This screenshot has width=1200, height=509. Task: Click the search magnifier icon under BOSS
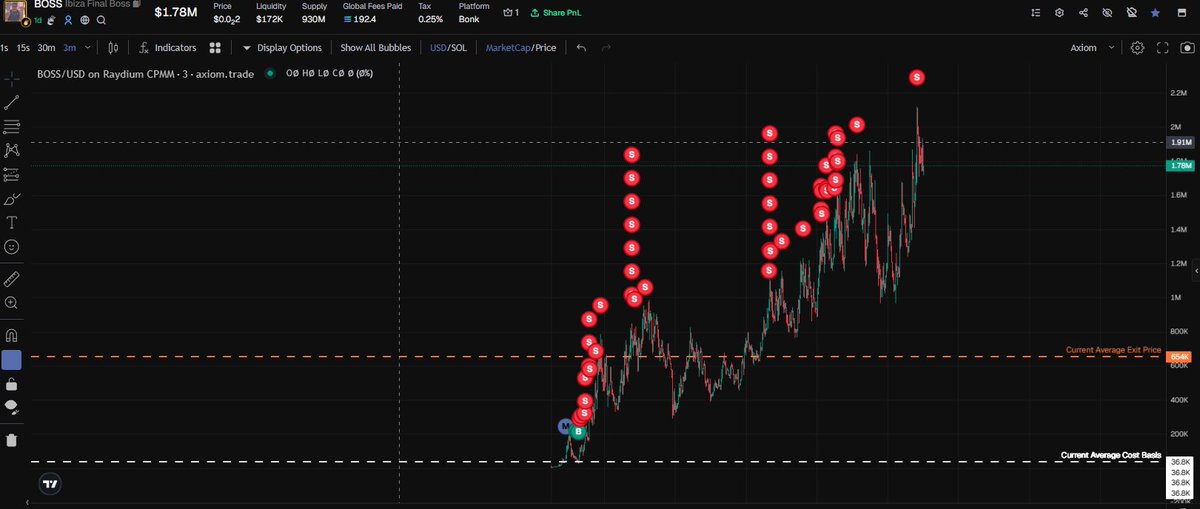click(101, 19)
